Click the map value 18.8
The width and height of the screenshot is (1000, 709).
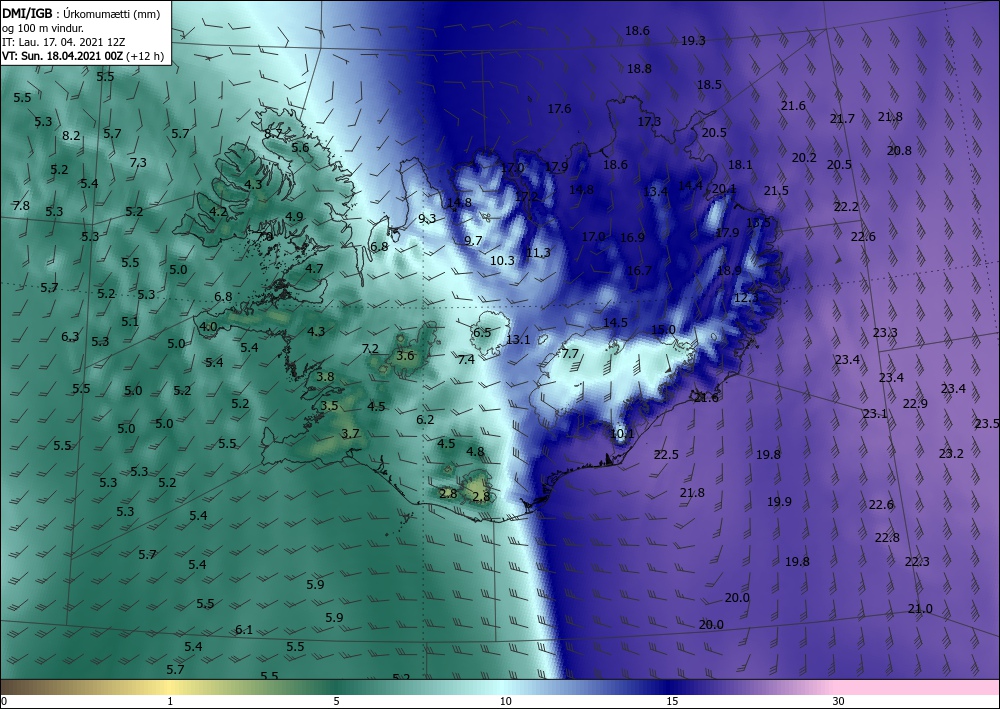(x=639, y=69)
